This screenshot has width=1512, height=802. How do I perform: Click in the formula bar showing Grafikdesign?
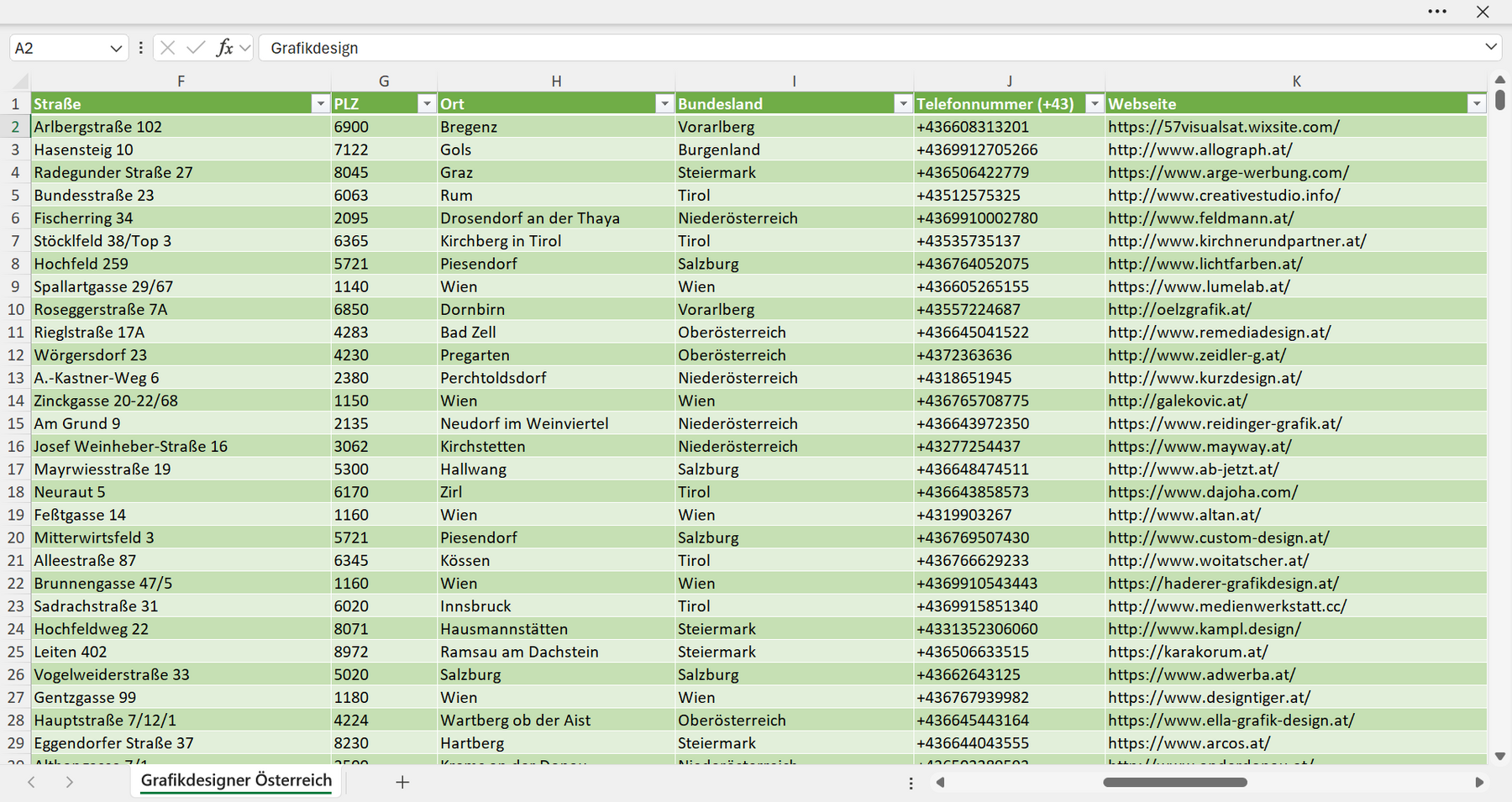point(869,48)
